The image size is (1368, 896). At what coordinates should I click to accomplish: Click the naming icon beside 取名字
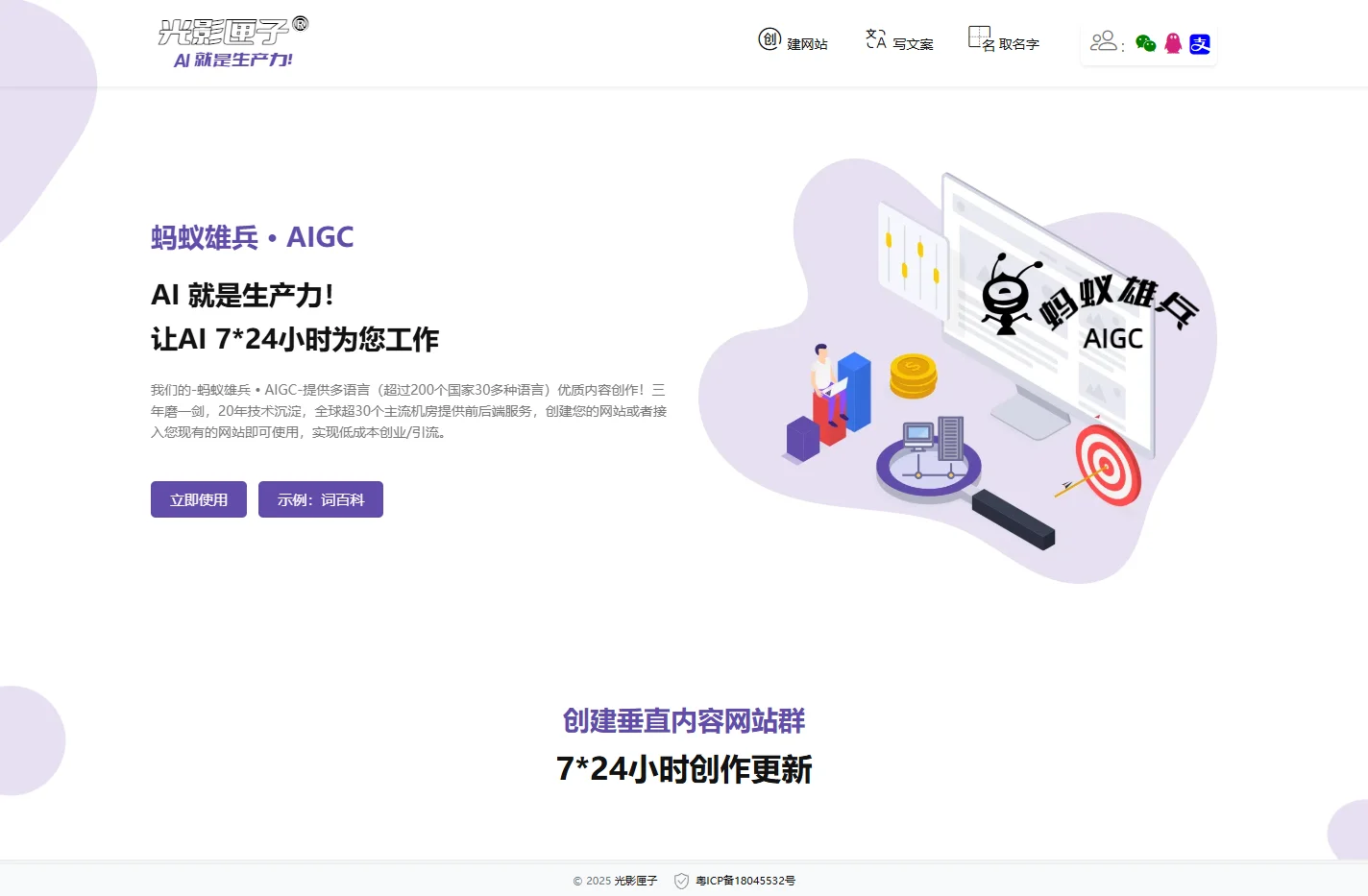point(980,38)
